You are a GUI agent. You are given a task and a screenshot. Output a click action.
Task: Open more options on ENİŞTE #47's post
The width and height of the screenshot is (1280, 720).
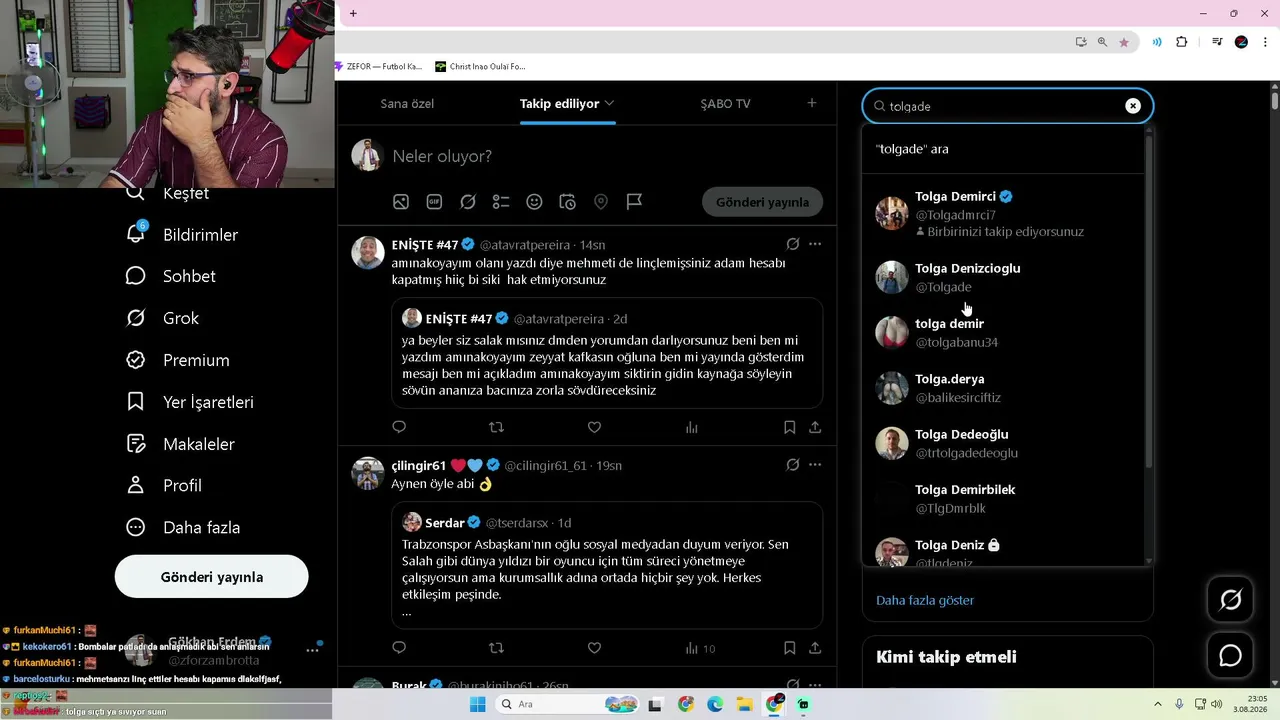point(815,244)
